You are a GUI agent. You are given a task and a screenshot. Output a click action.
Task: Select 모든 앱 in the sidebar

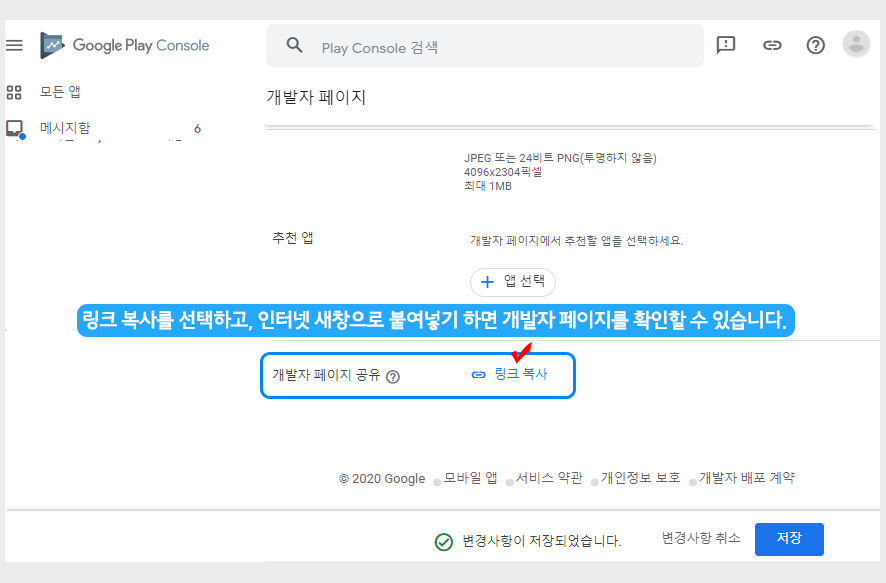60,92
